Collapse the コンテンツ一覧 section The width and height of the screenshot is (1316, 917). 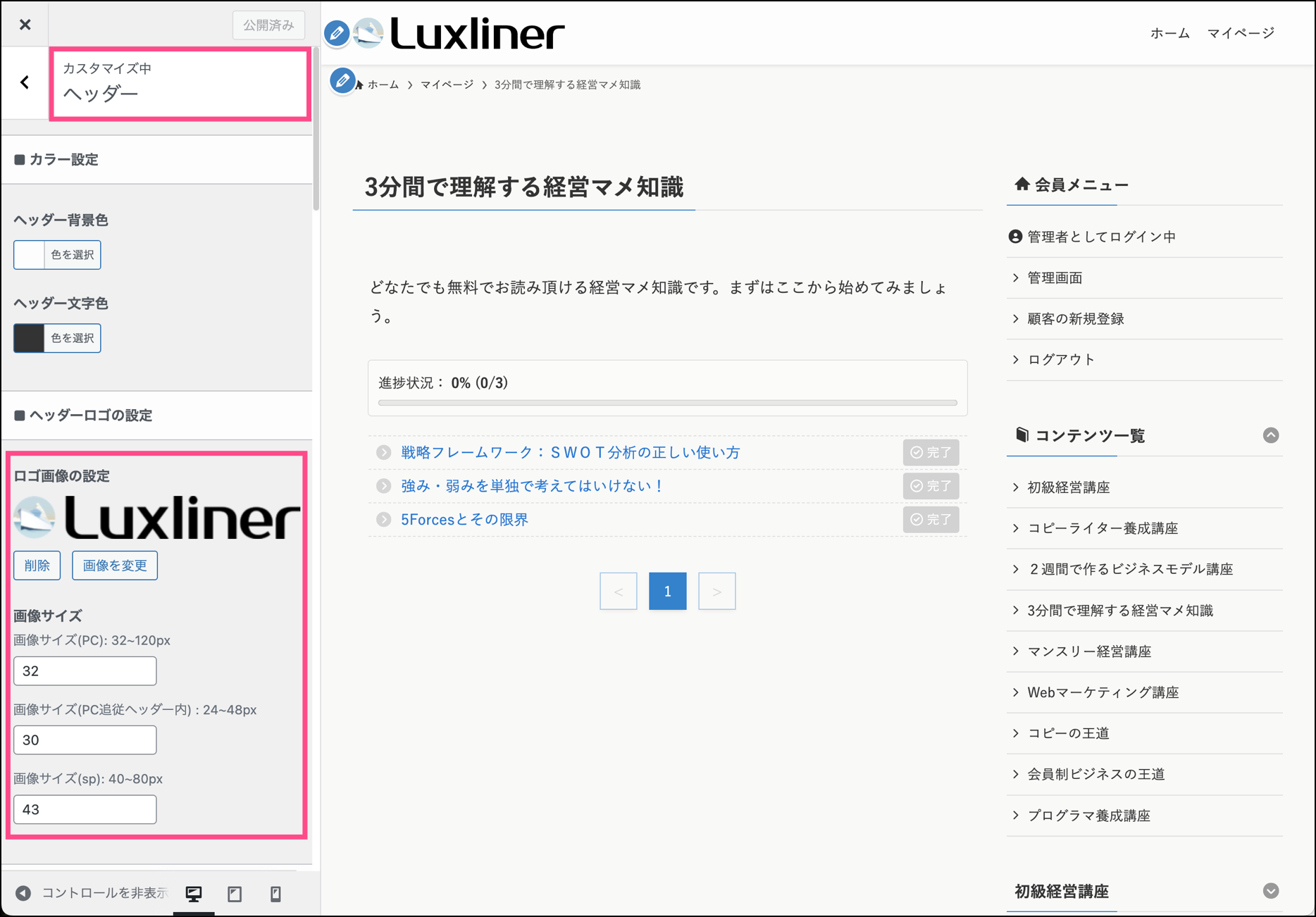pos(1270,435)
